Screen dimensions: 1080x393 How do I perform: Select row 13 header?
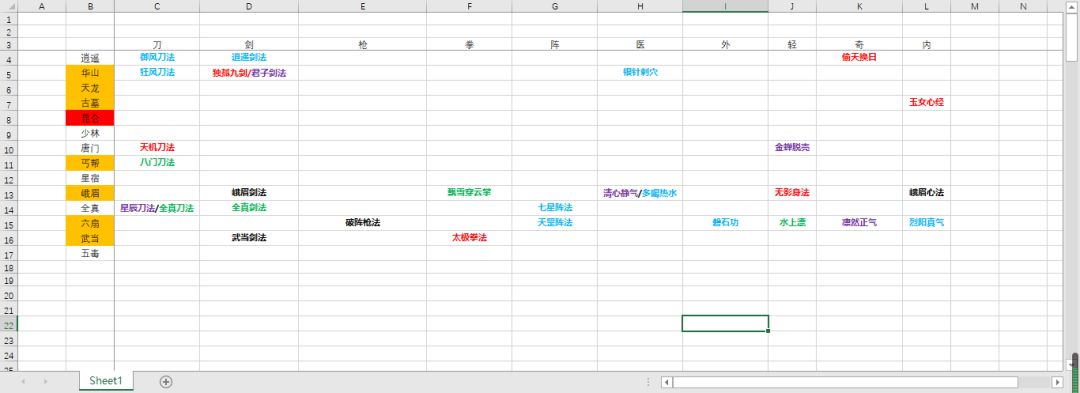pos(8,193)
